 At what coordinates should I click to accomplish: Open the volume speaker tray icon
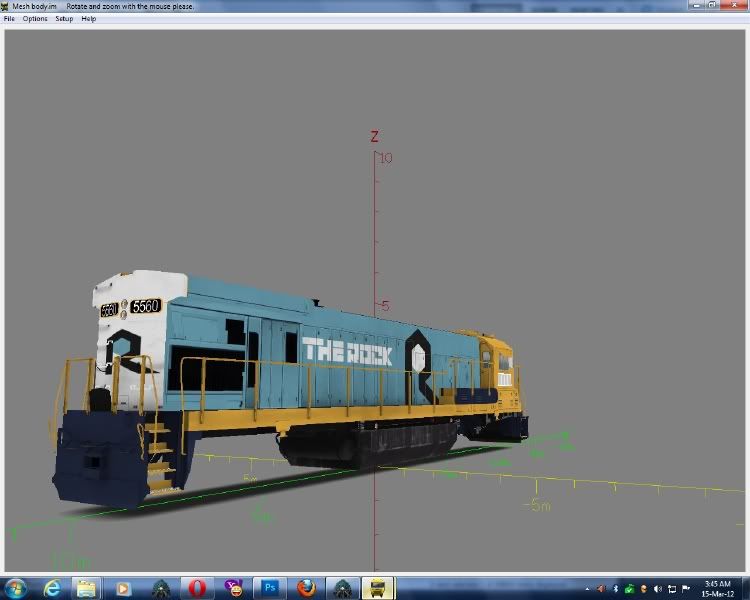[x=658, y=589]
